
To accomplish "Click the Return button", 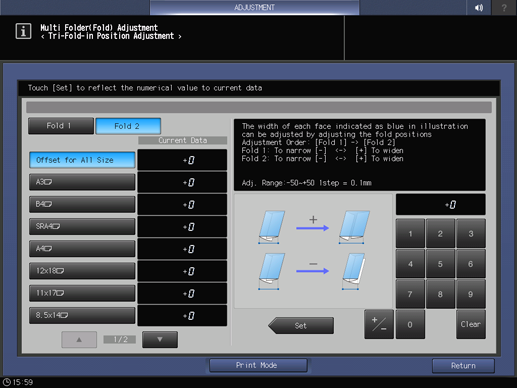I will tap(463, 366).
